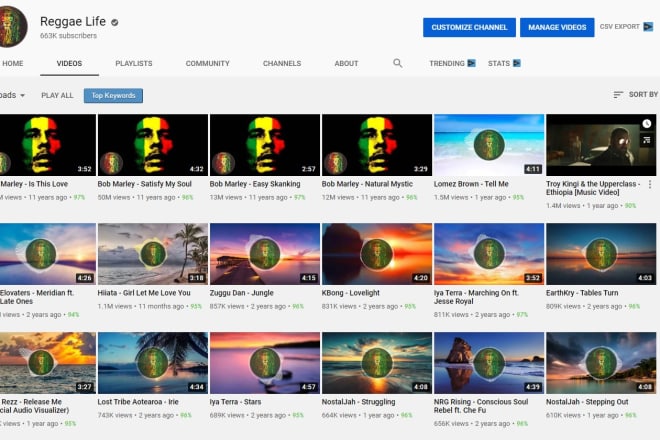Click the Add to Queue icon on Troy Kingi video
This screenshot has width=660, height=440.
(x=647, y=140)
